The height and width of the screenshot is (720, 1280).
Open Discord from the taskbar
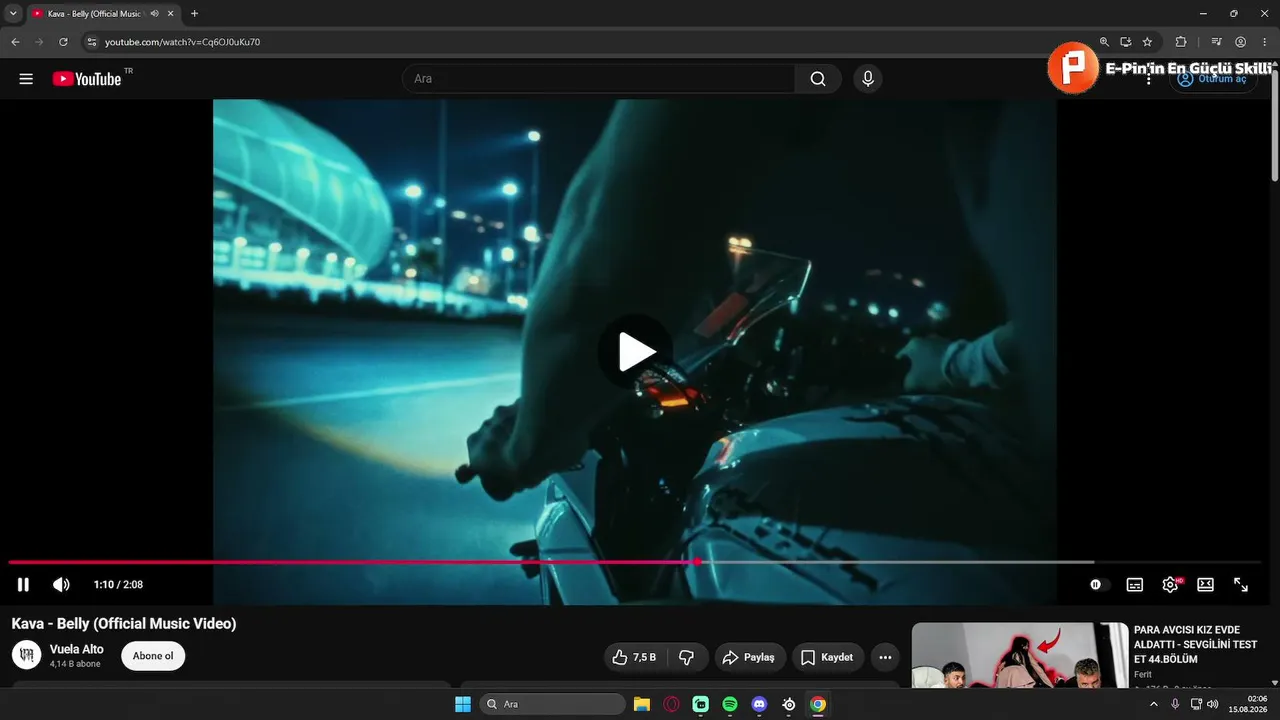(x=759, y=704)
